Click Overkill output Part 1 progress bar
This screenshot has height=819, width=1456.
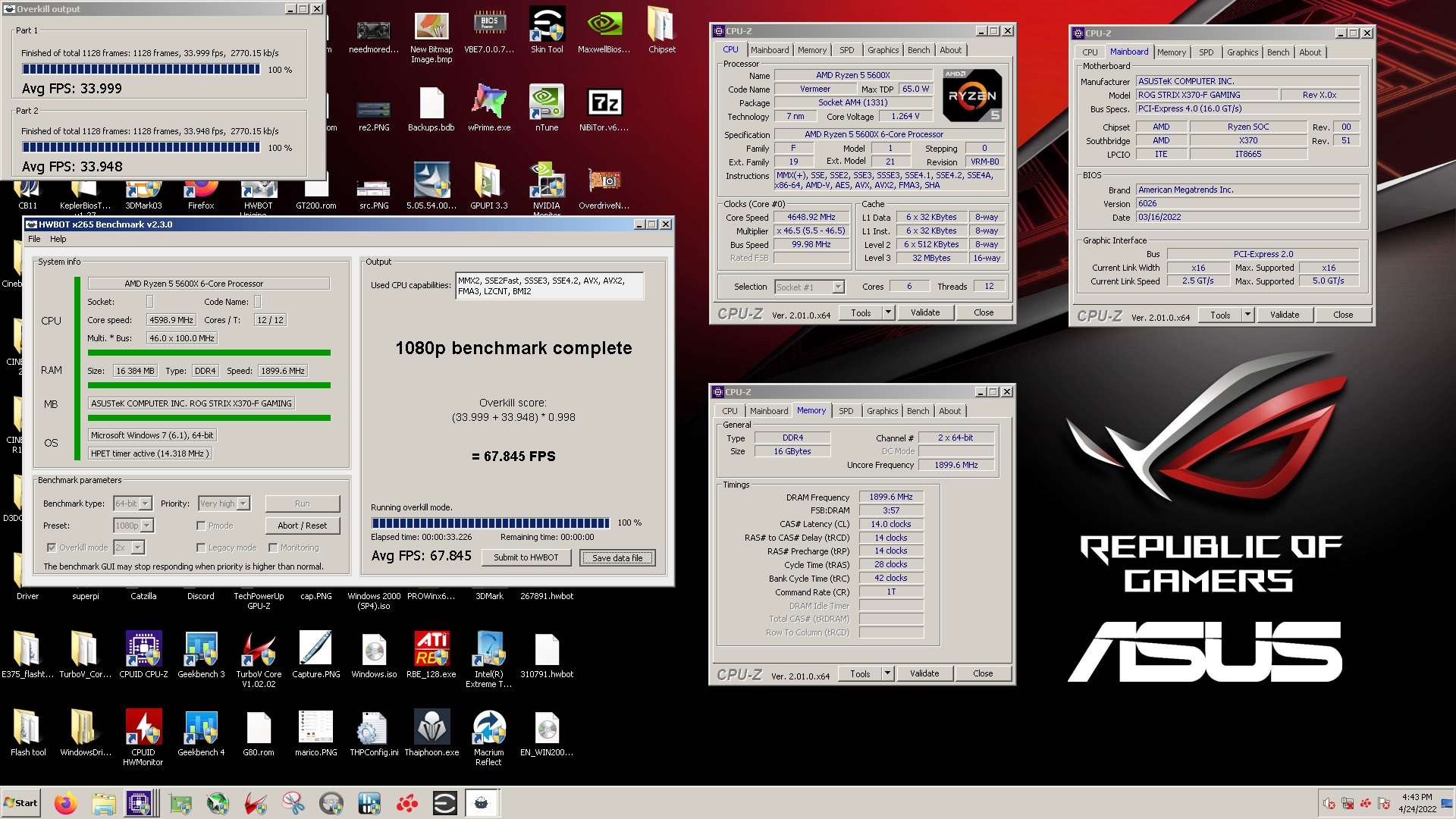pos(141,69)
